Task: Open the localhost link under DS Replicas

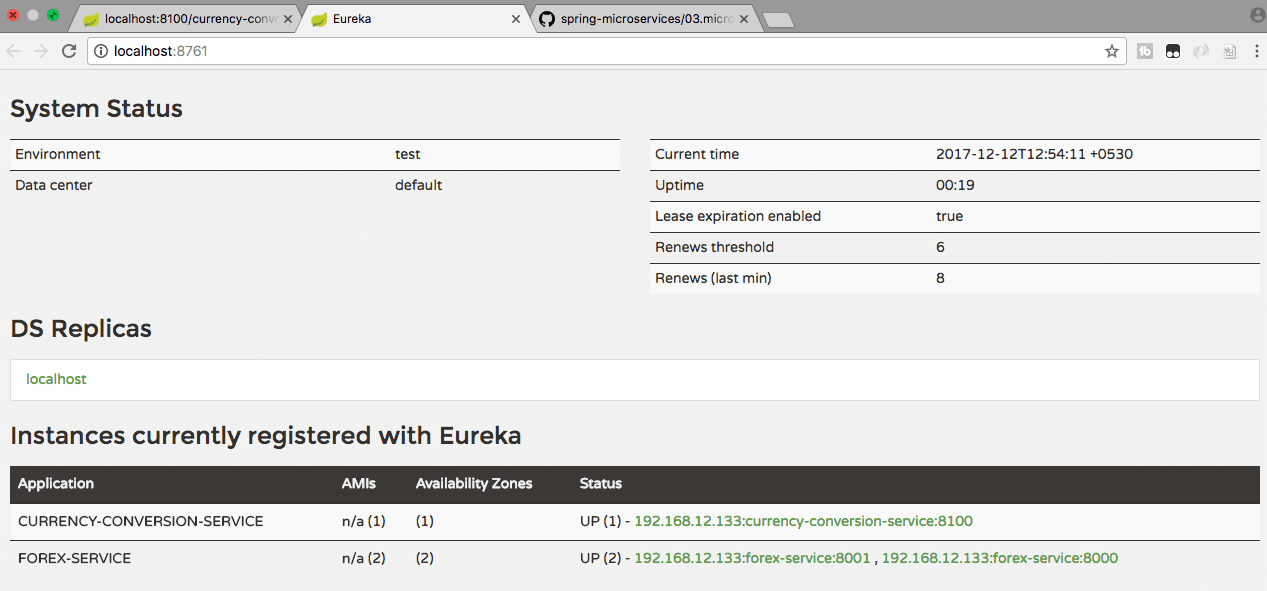Action: point(56,379)
